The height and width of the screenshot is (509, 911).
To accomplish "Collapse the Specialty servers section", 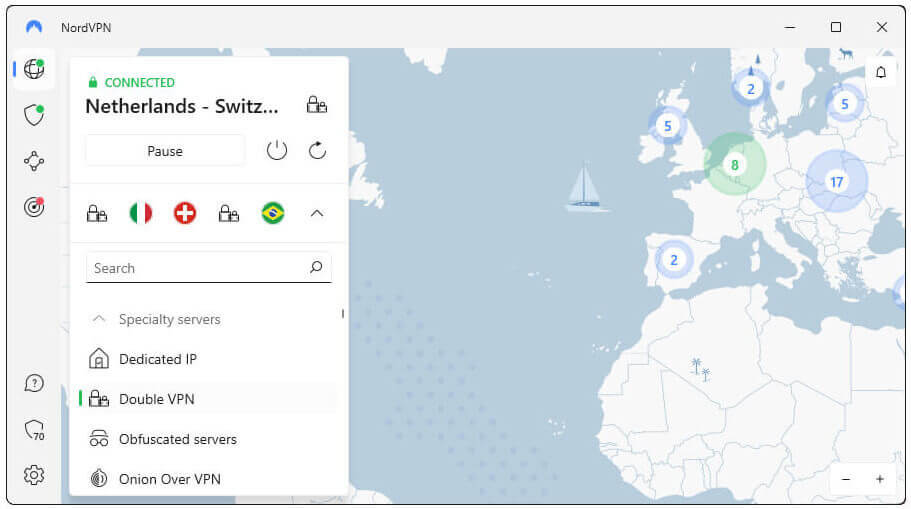I will pos(99,318).
